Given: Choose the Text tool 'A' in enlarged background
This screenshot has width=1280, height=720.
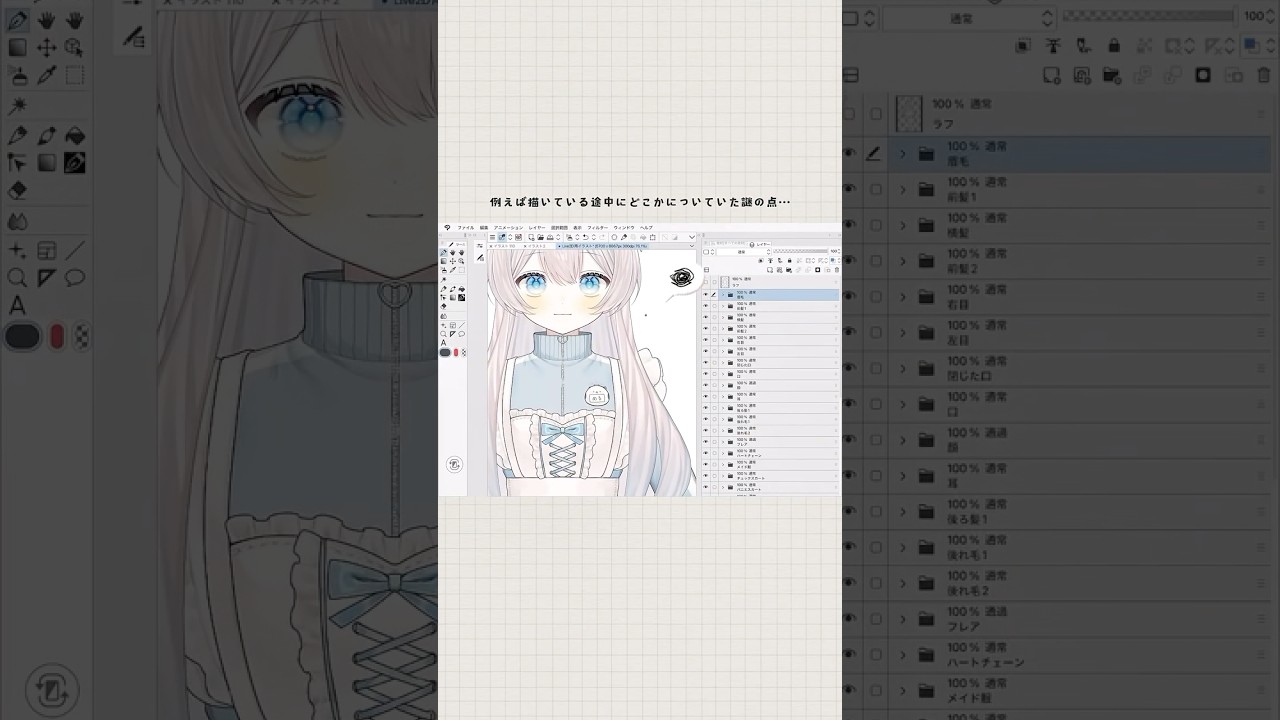Looking at the screenshot, I should click(18, 305).
